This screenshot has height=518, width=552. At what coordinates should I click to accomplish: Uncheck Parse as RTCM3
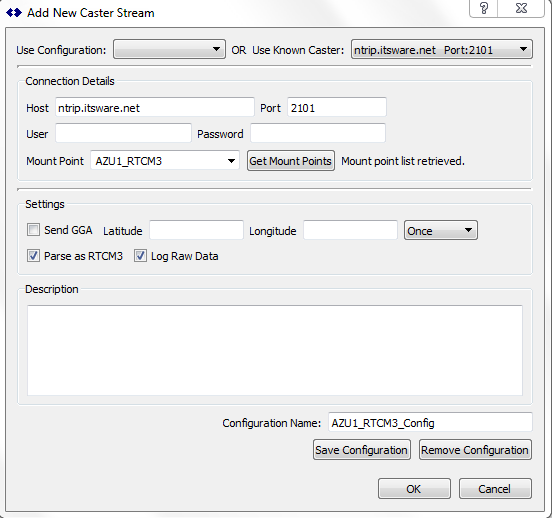click(33, 256)
